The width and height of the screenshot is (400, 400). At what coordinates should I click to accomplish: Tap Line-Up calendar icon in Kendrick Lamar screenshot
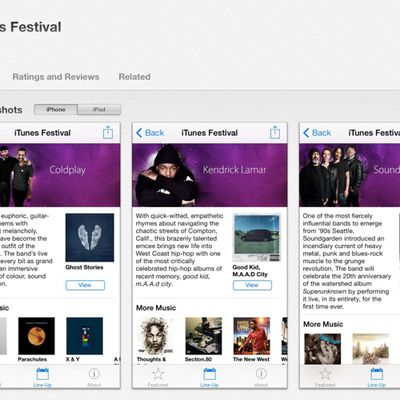(x=209, y=377)
